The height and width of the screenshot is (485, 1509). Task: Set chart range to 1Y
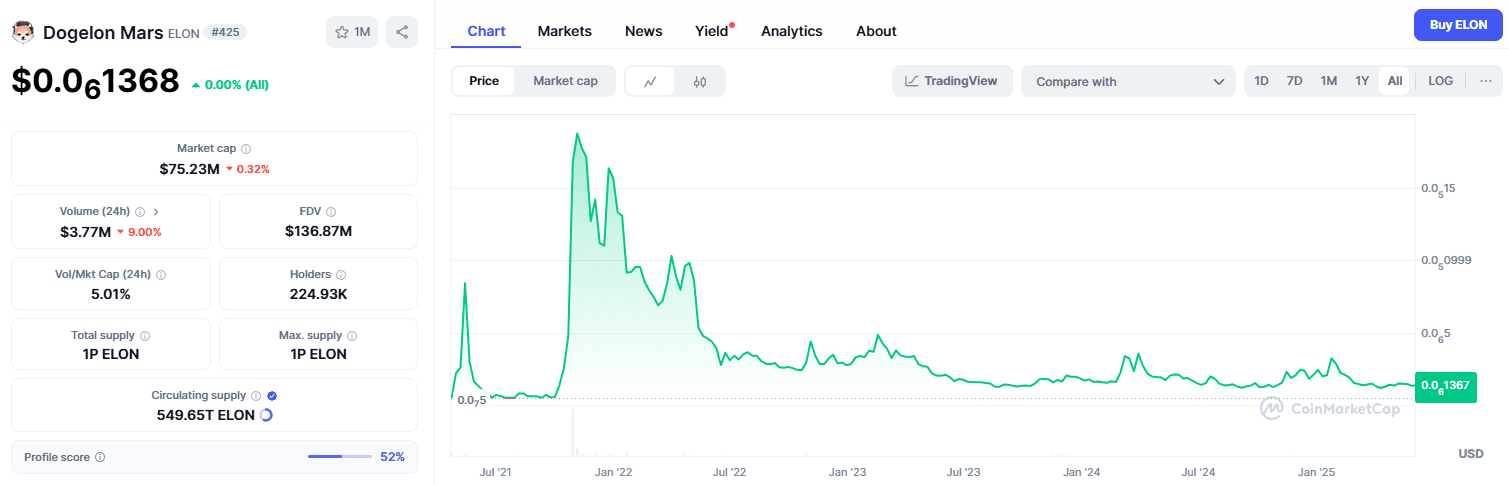point(1362,81)
